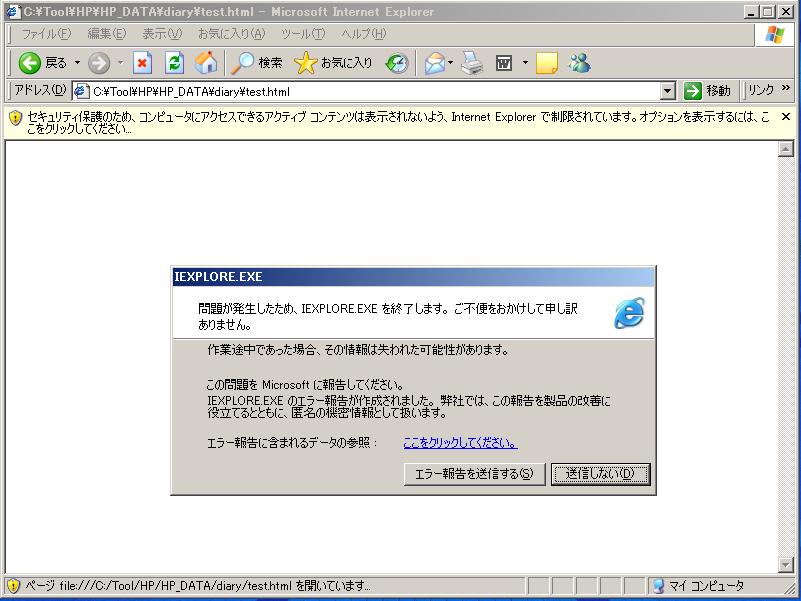Click the History clock icon
801x601 pixels.
397,63
